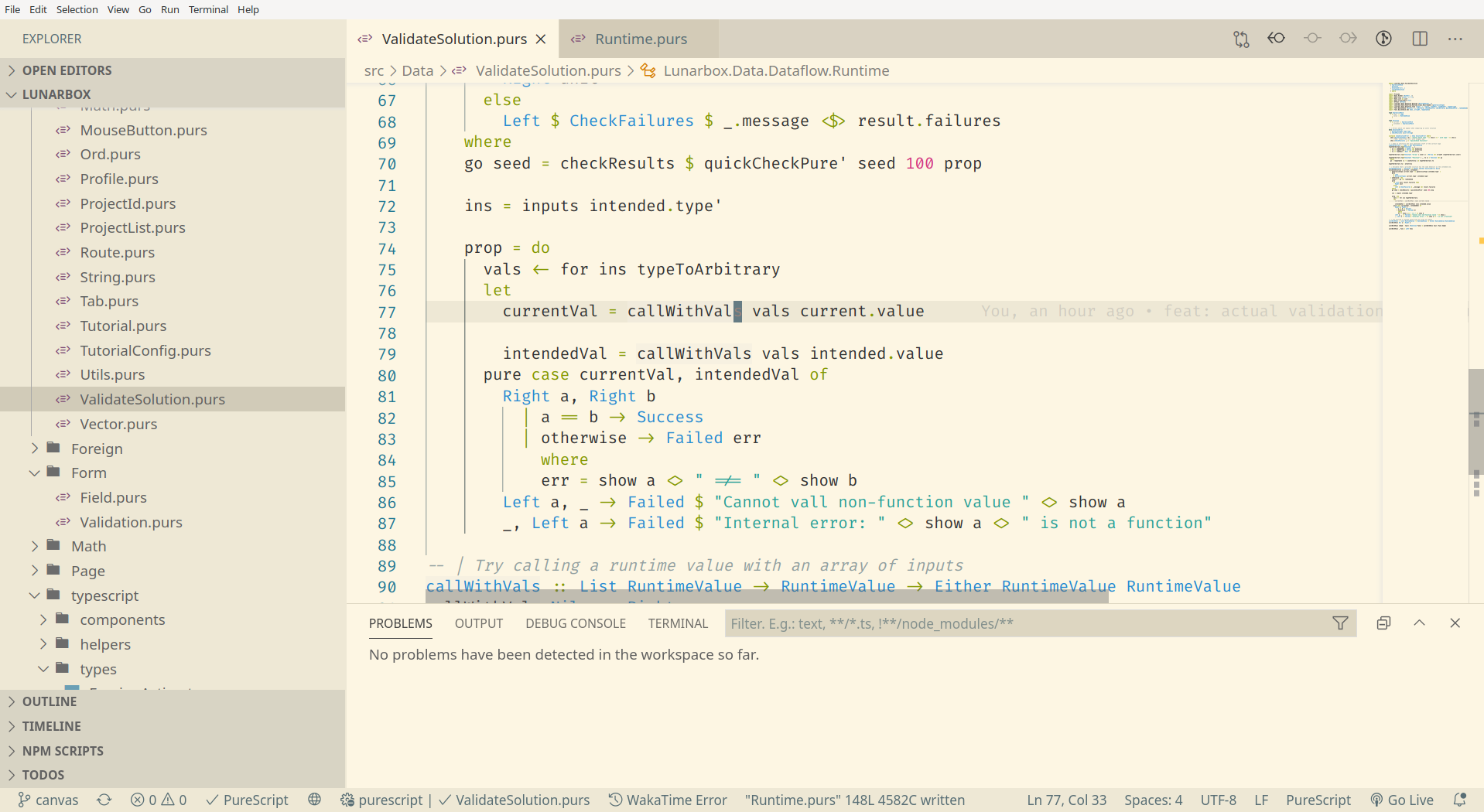The width and height of the screenshot is (1484, 812).
Task: Collapse the Form folder
Action: coord(173,473)
